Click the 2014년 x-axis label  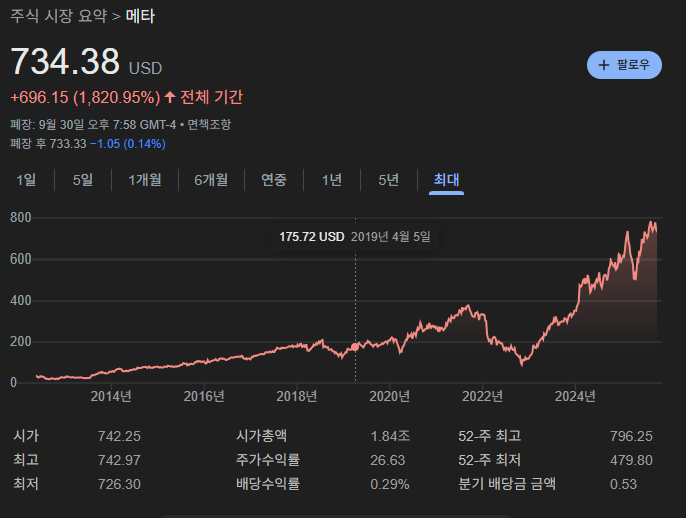click(111, 396)
